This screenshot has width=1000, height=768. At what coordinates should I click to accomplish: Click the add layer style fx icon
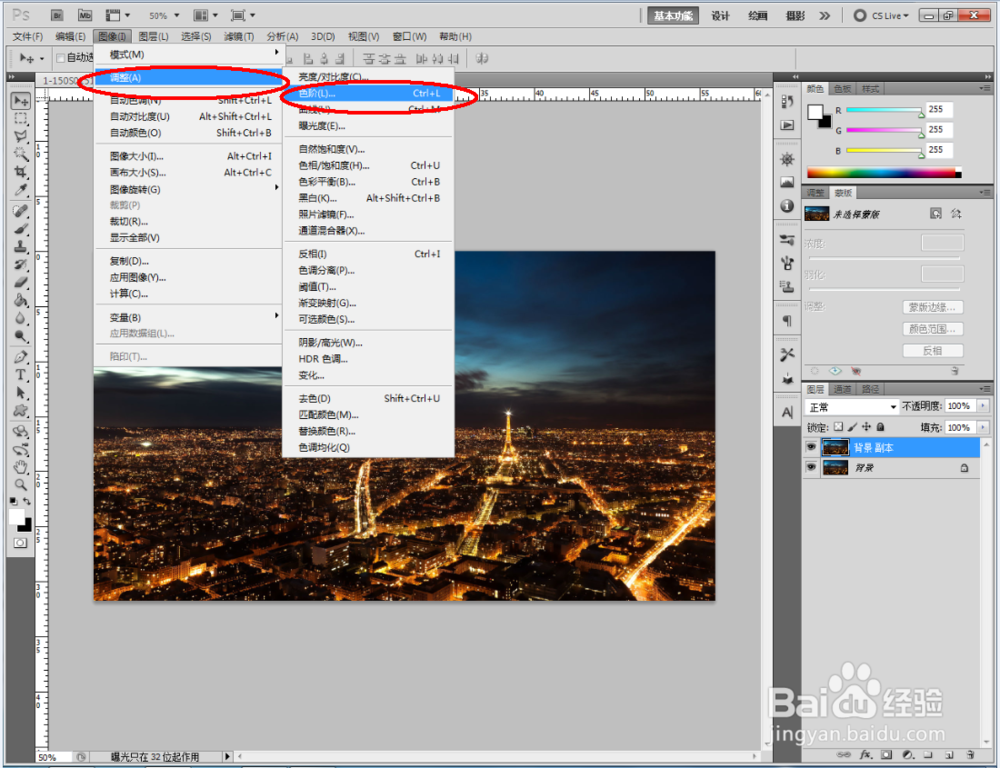[865, 755]
